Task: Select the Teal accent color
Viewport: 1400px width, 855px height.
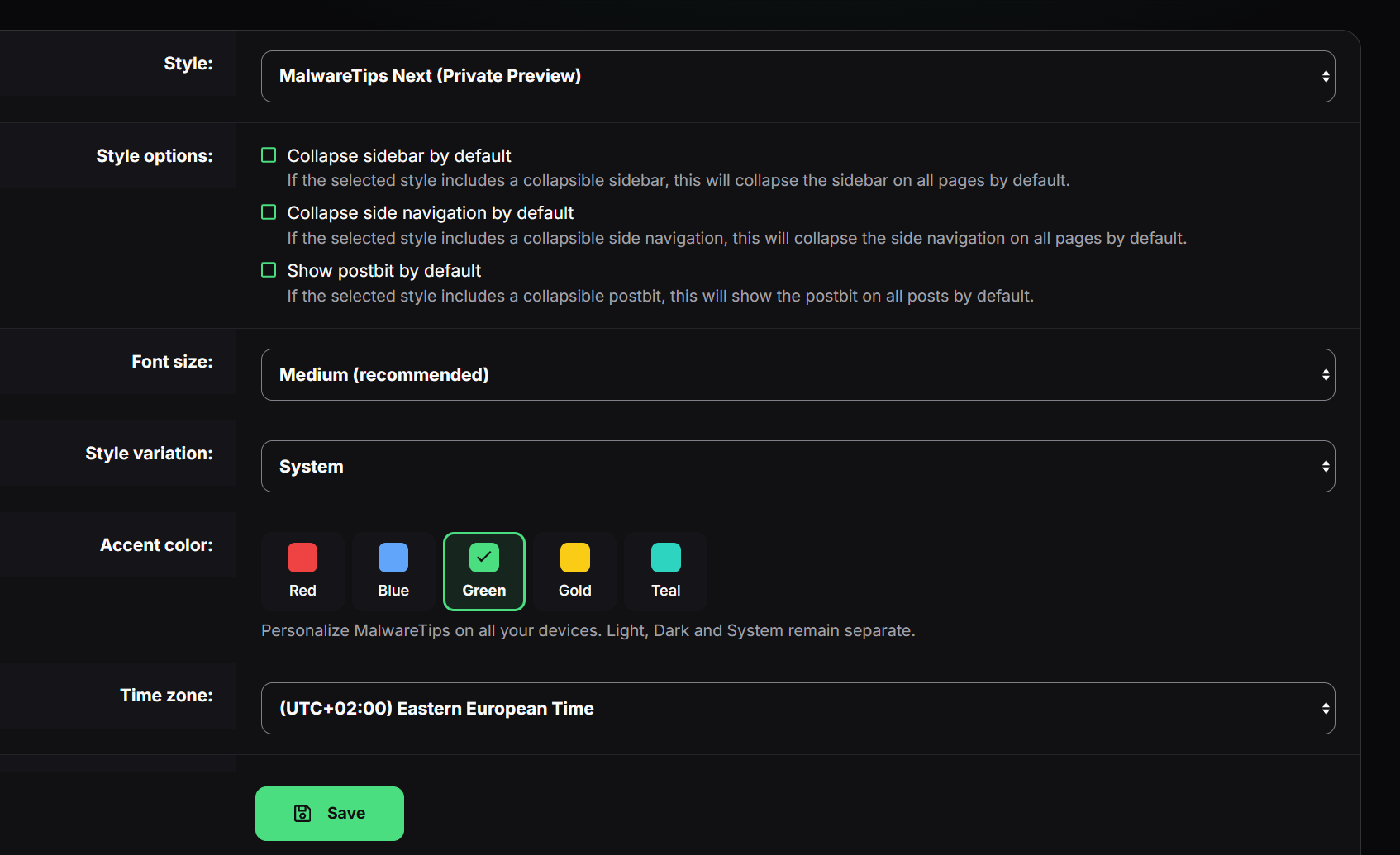Action: [x=666, y=572]
